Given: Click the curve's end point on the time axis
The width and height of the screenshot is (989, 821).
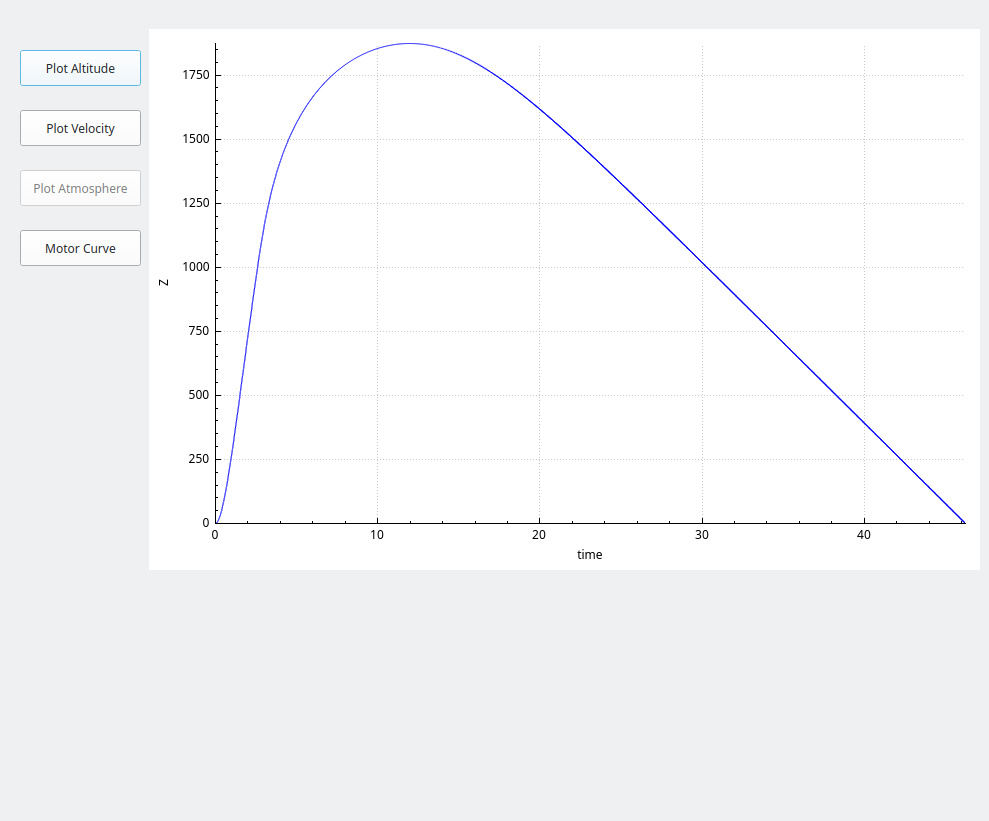Looking at the screenshot, I should [x=963, y=522].
